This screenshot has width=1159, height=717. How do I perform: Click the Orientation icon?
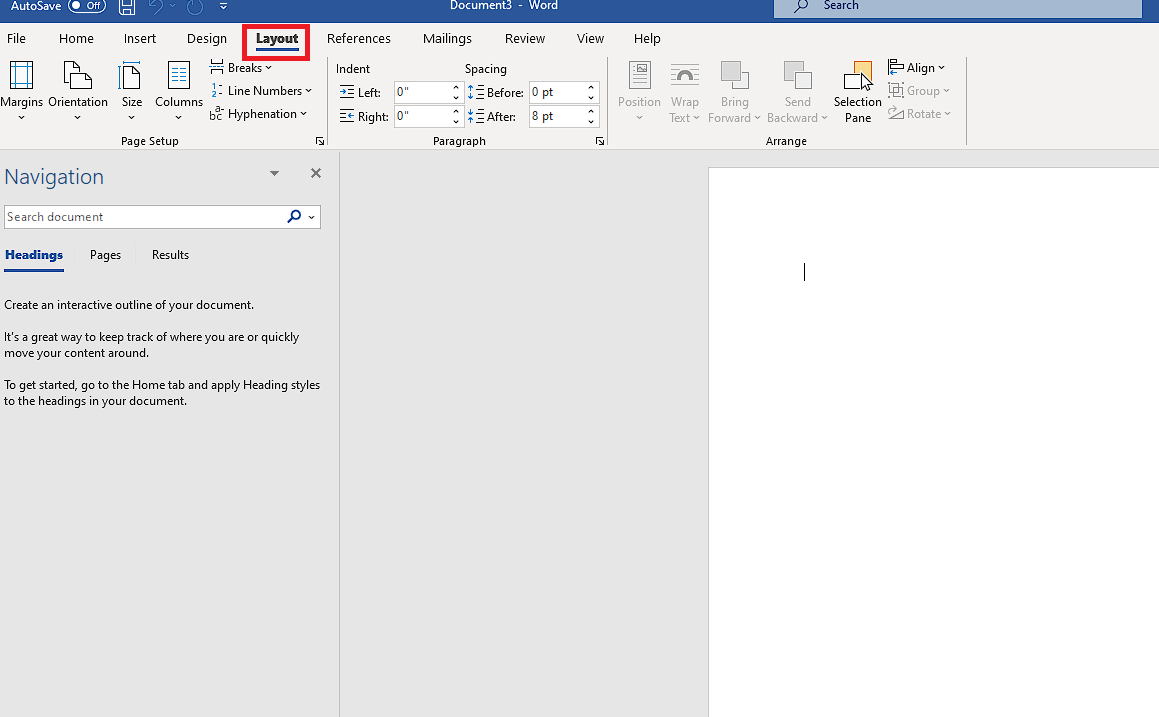tap(77, 89)
